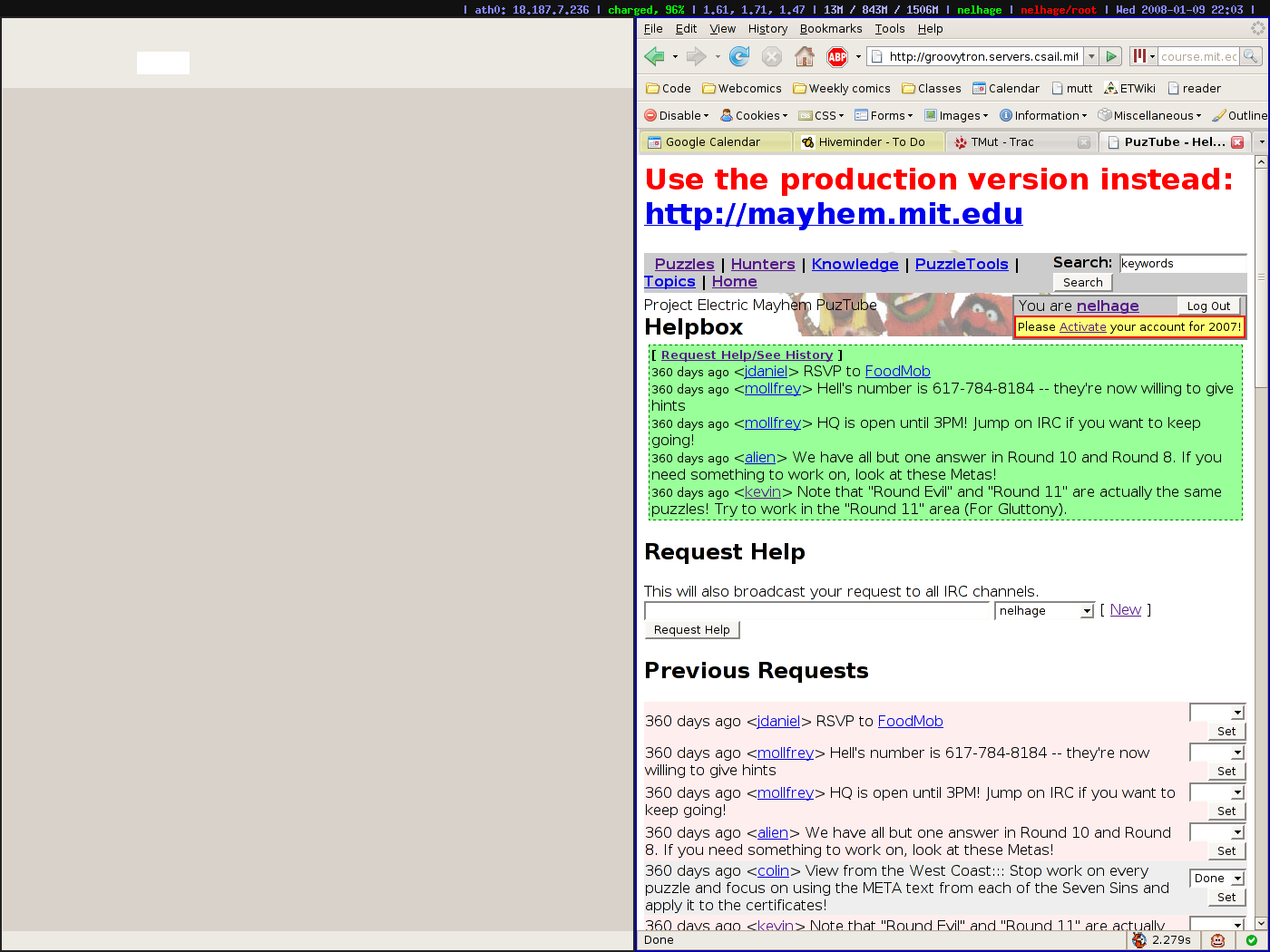Screen dimensions: 1270x952
Task: Click the search magnifier icon in toolbar
Action: (x=1251, y=56)
